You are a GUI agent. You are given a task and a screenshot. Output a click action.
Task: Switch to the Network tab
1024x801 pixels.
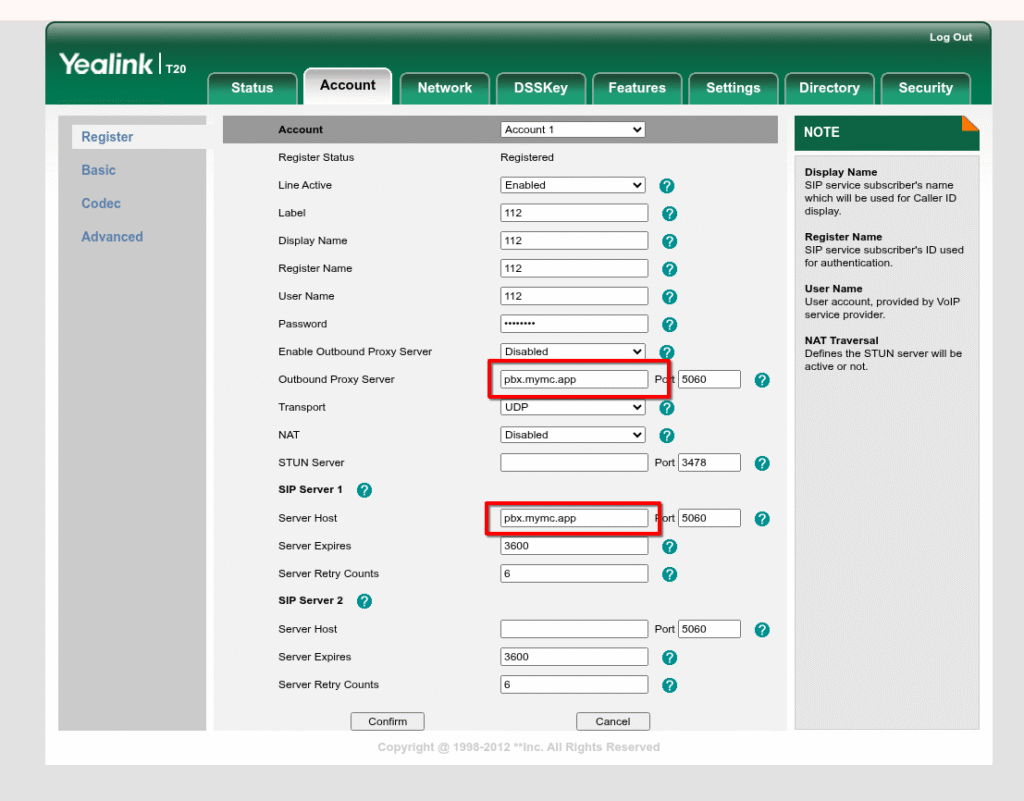pyautogui.click(x=444, y=88)
